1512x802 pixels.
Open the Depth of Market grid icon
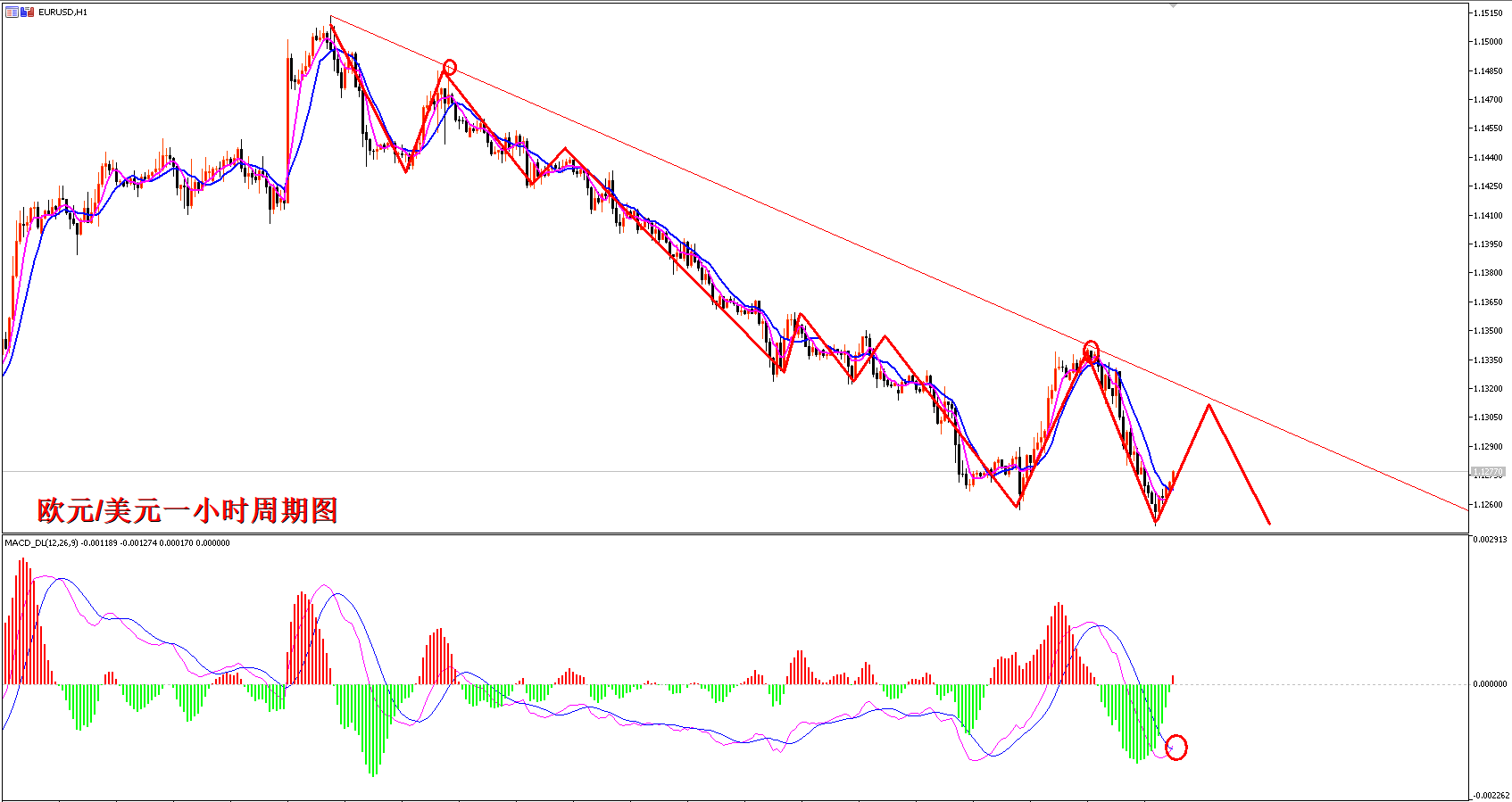point(12,12)
